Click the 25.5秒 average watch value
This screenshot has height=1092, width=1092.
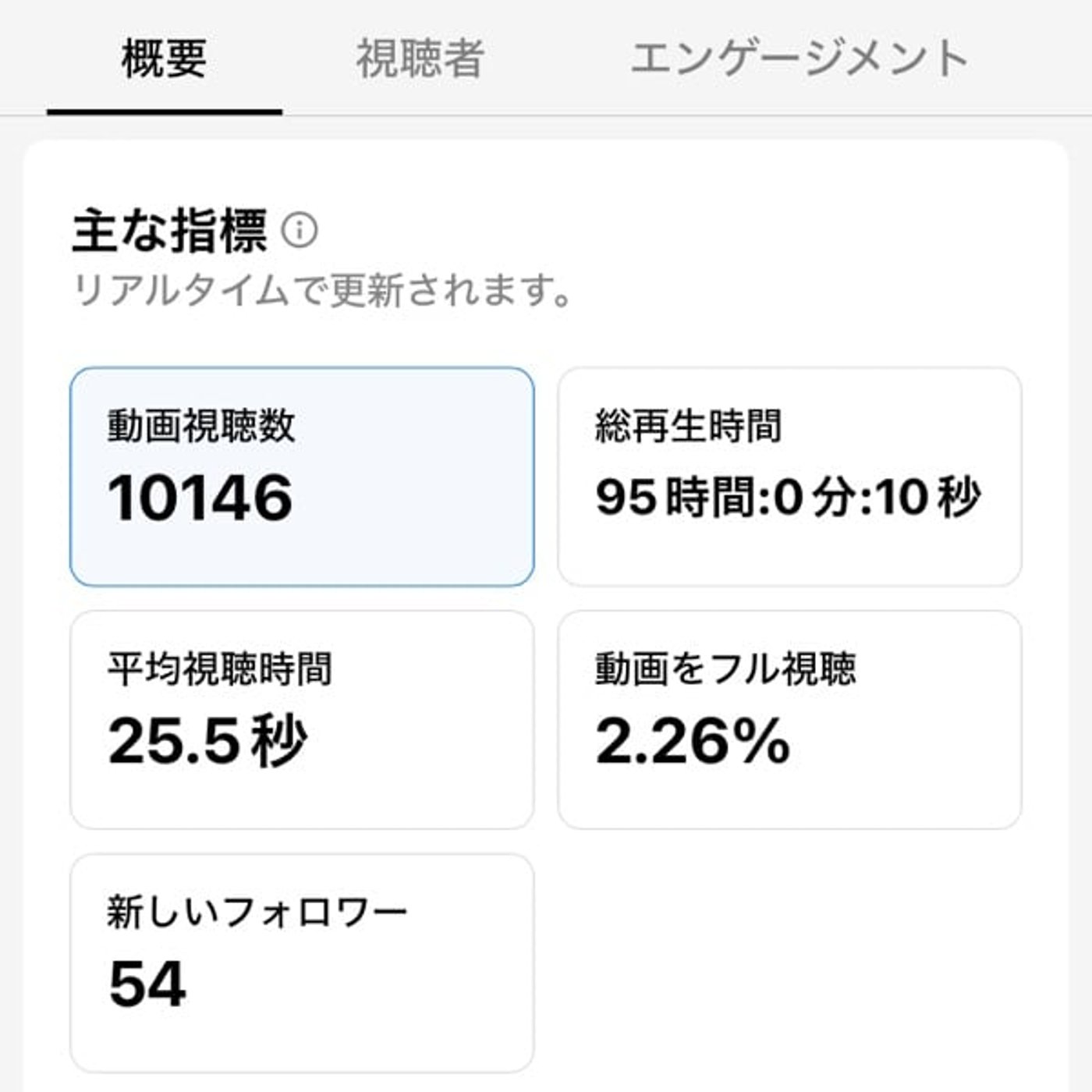tap(207, 741)
